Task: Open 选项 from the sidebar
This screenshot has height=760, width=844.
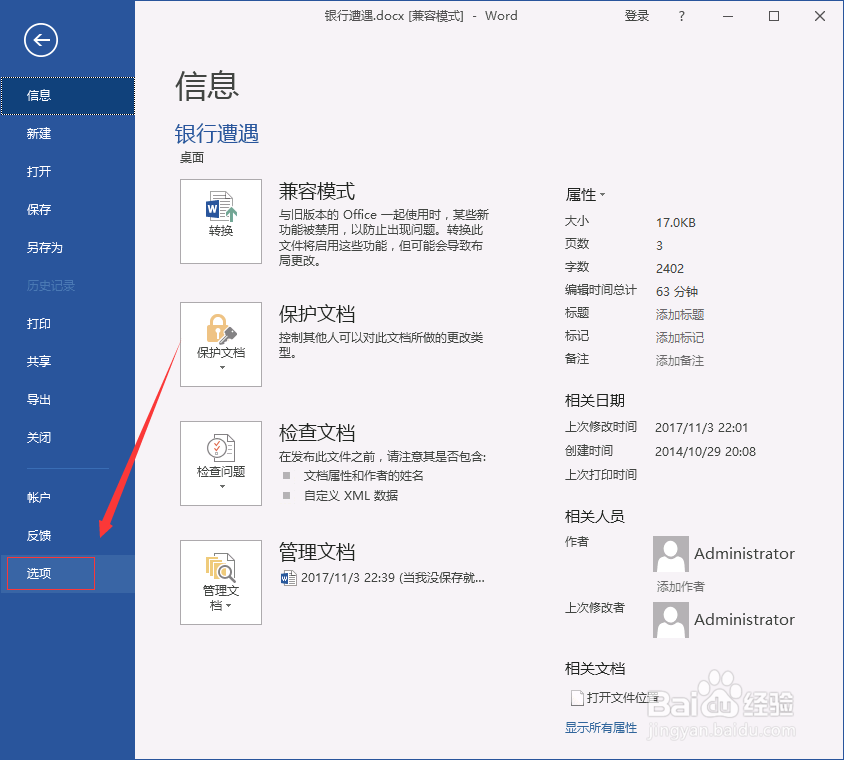Action: pyautogui.click(x=67, y=574)
